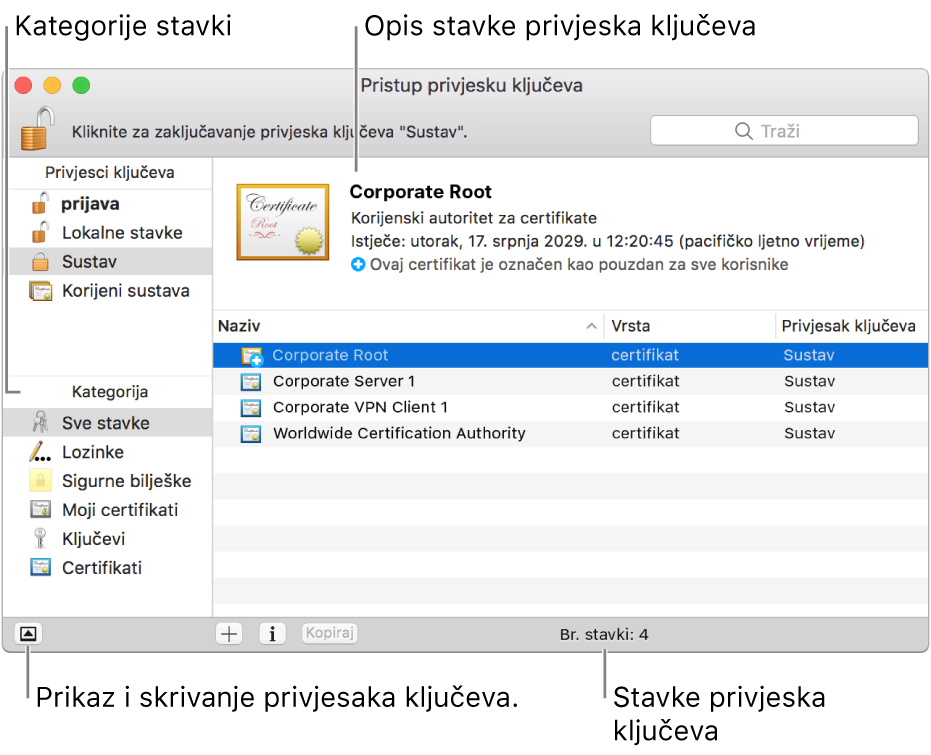The image size is (931, 755).
Task: Click the Lozinke pencil icon
Action: point(39,452)
